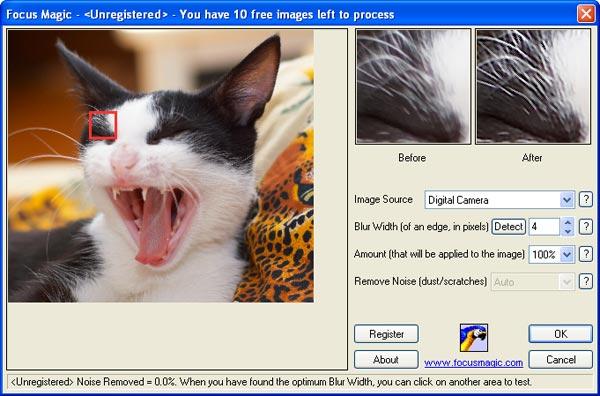Confirm with the OK button
Screen dimensions: 600x396
click(x=561, y=334)
